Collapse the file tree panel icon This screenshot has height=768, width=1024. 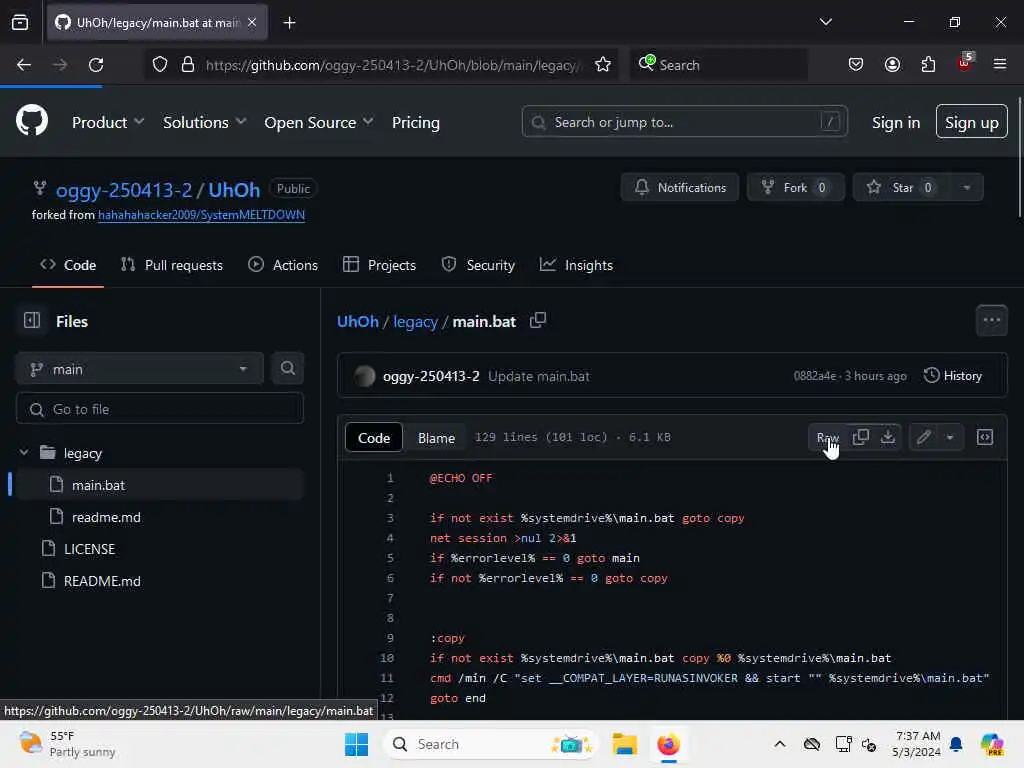[32, 321]
